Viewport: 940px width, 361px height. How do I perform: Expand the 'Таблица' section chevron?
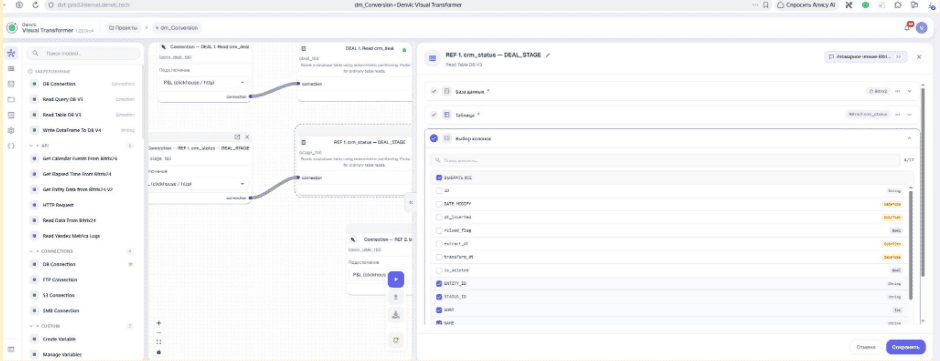click(x=909, y=115)
